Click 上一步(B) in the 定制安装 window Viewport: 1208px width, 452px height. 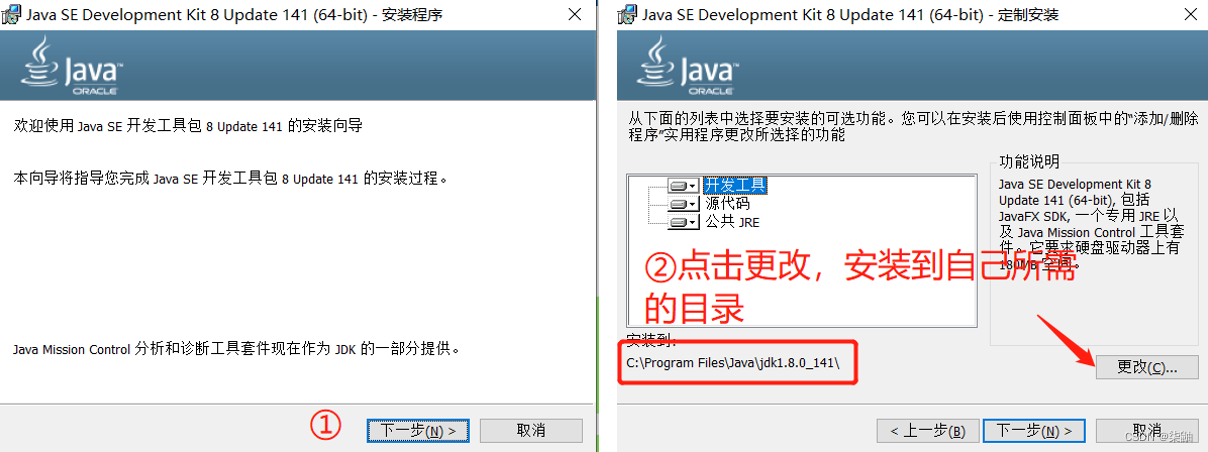(x=928, y=431)
